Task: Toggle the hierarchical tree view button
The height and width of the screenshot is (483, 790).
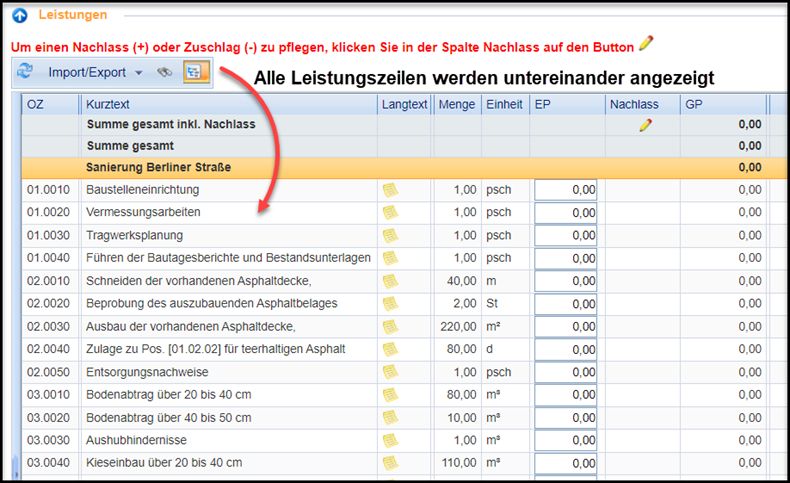Action: pos(196,72)
